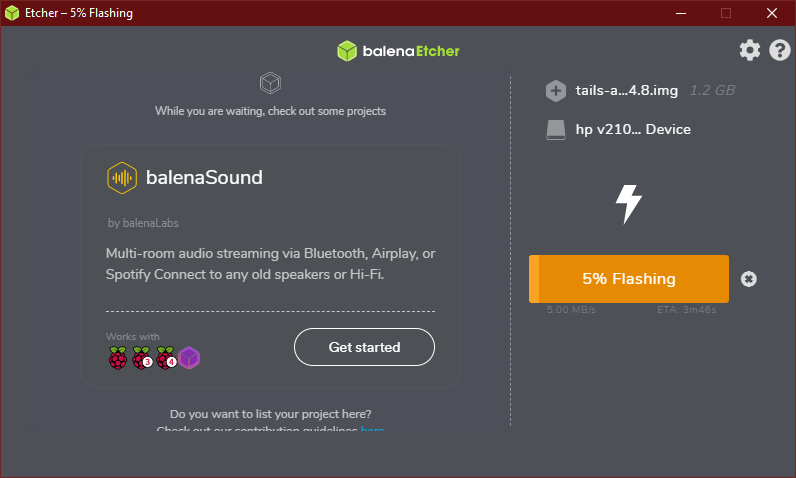Click the outlined cube above waiting message

[269, 82]
